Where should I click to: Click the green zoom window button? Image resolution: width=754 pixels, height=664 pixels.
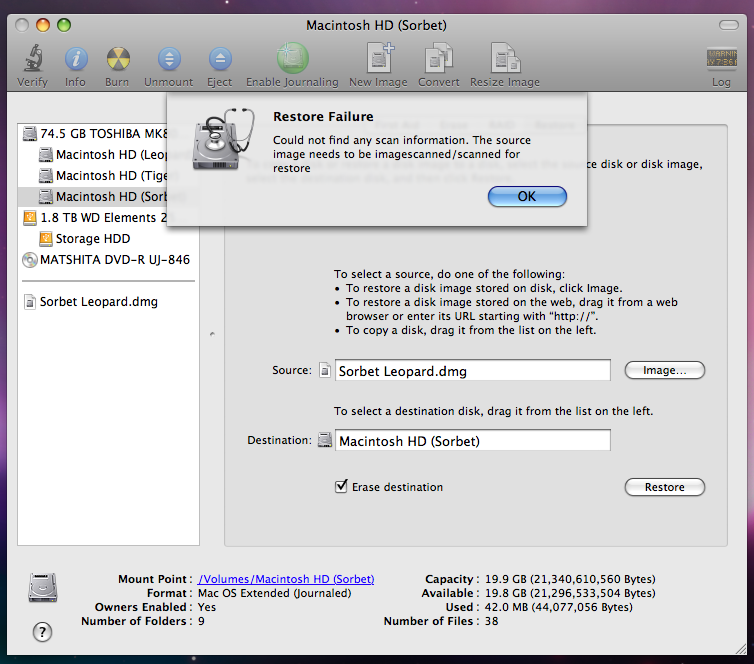(x=64, y=25)
